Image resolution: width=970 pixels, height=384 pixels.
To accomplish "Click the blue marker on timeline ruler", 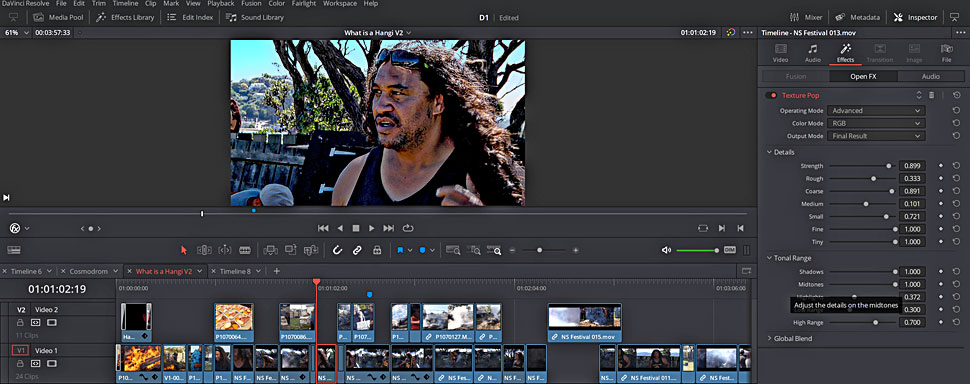I will tap(369, 294).
